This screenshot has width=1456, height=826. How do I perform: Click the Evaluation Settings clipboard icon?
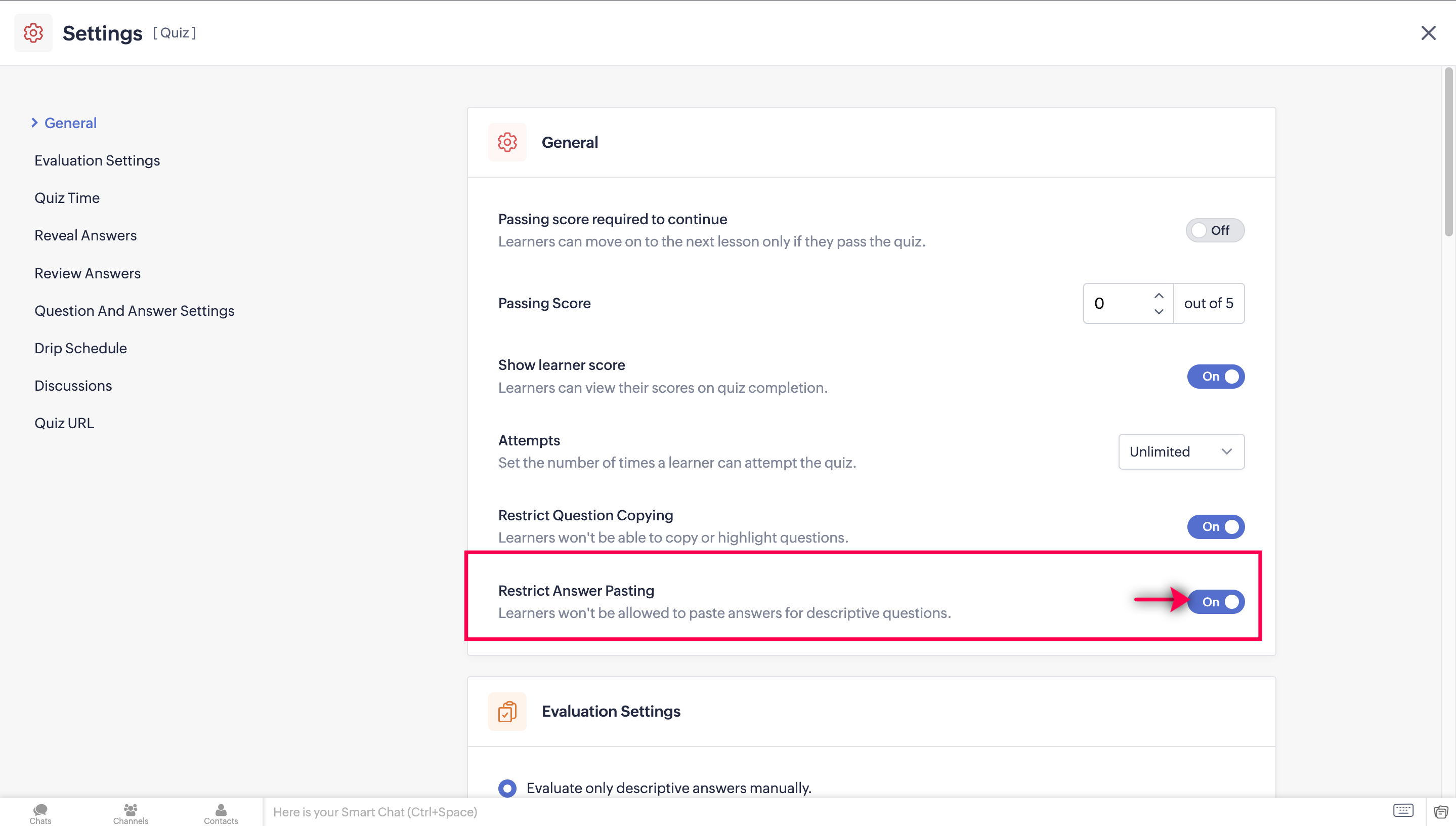click(507, 712)
